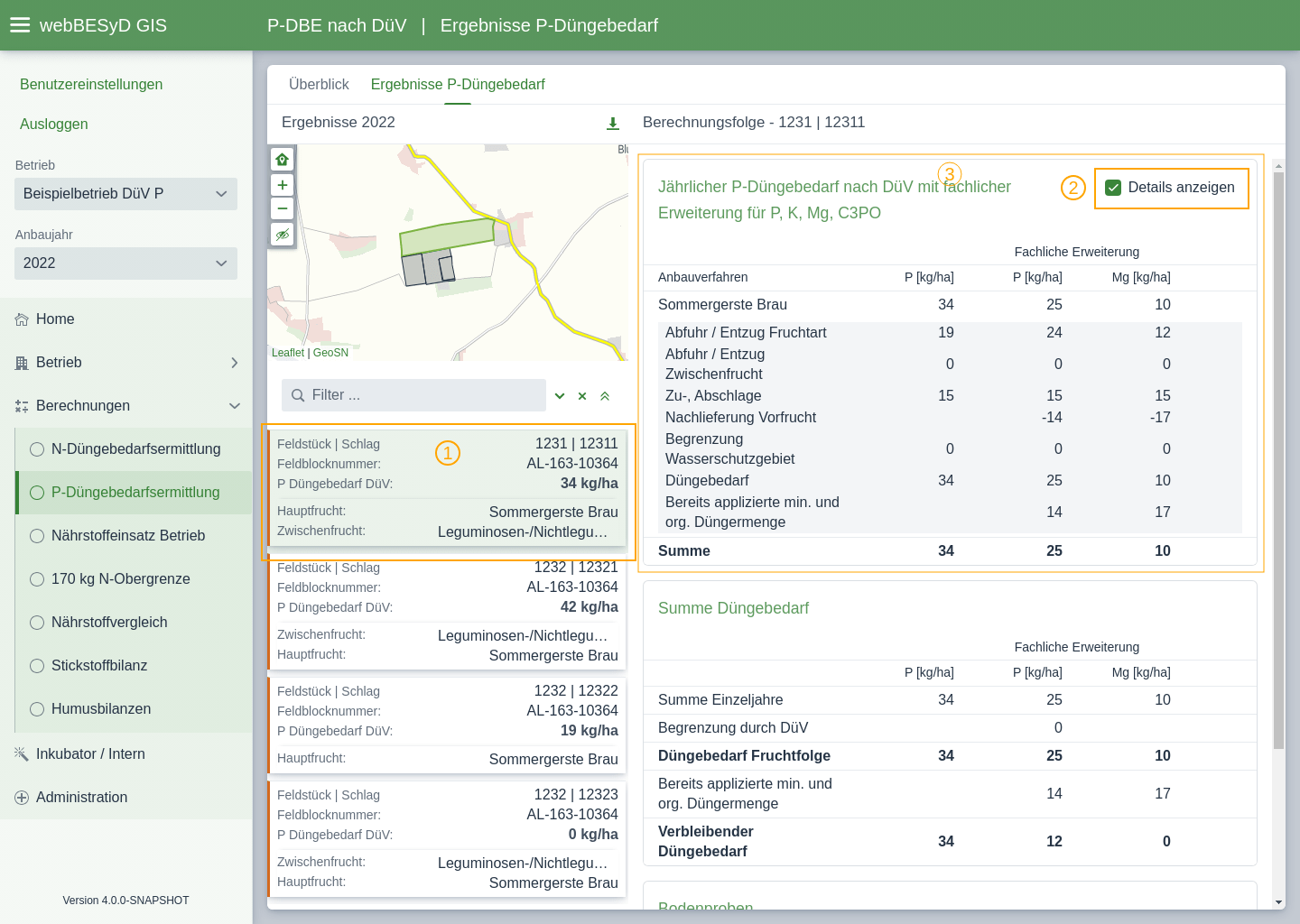Select field card 1232 | 12323
1300x924 pixels.
coord(447,839)
